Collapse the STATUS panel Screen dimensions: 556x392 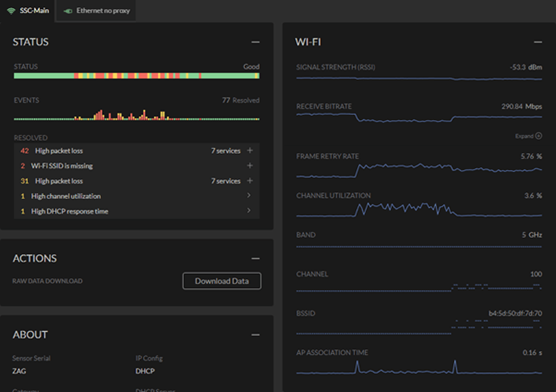click(x=255, y=42)
